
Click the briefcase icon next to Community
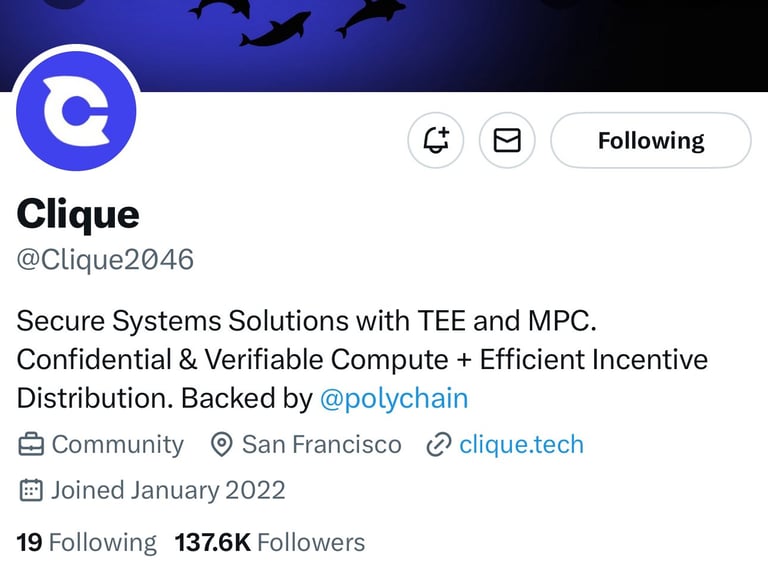tap(31, 445)
